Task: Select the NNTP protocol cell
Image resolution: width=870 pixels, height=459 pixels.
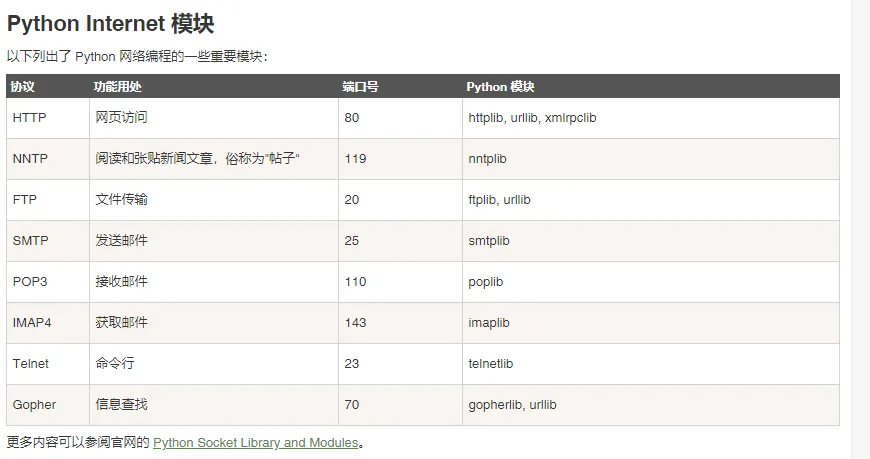Action: click(30, 159)
